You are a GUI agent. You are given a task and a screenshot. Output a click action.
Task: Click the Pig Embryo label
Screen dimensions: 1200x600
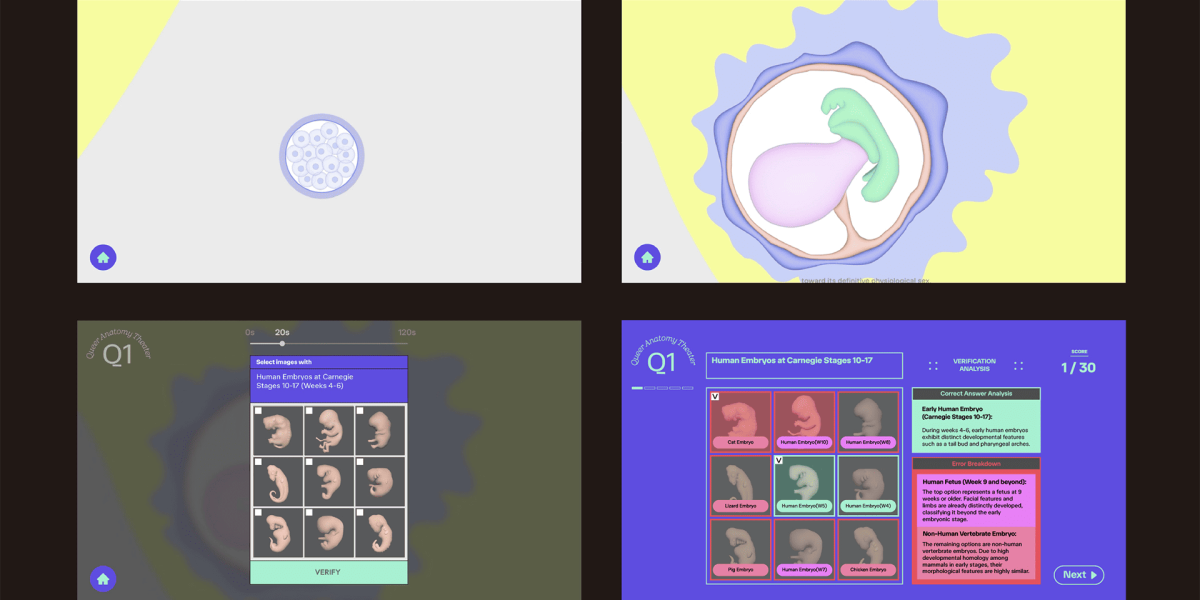[740, 570]
